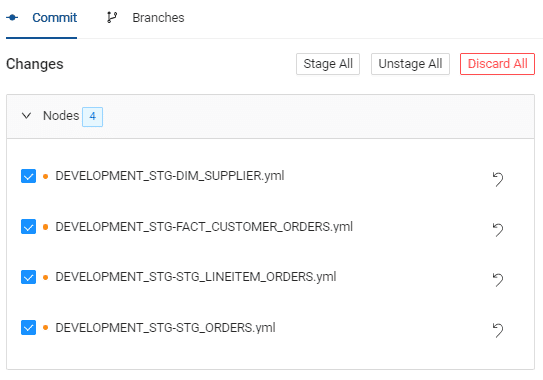Uncheck DEVELOPMENT_STG-DIM_SUPPLIER.yml checkbox
The height and width of the screenshot is (380, 543).
tap(28, 176)
